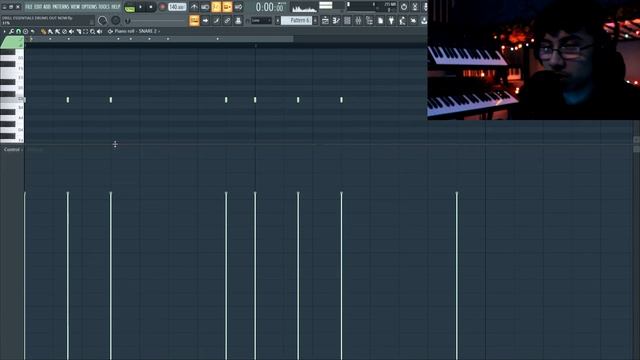This screenshot has height=360, width=640.
Task: Open the Piano roll window icon
Action: pyautogui.click(x=336, y=20)
